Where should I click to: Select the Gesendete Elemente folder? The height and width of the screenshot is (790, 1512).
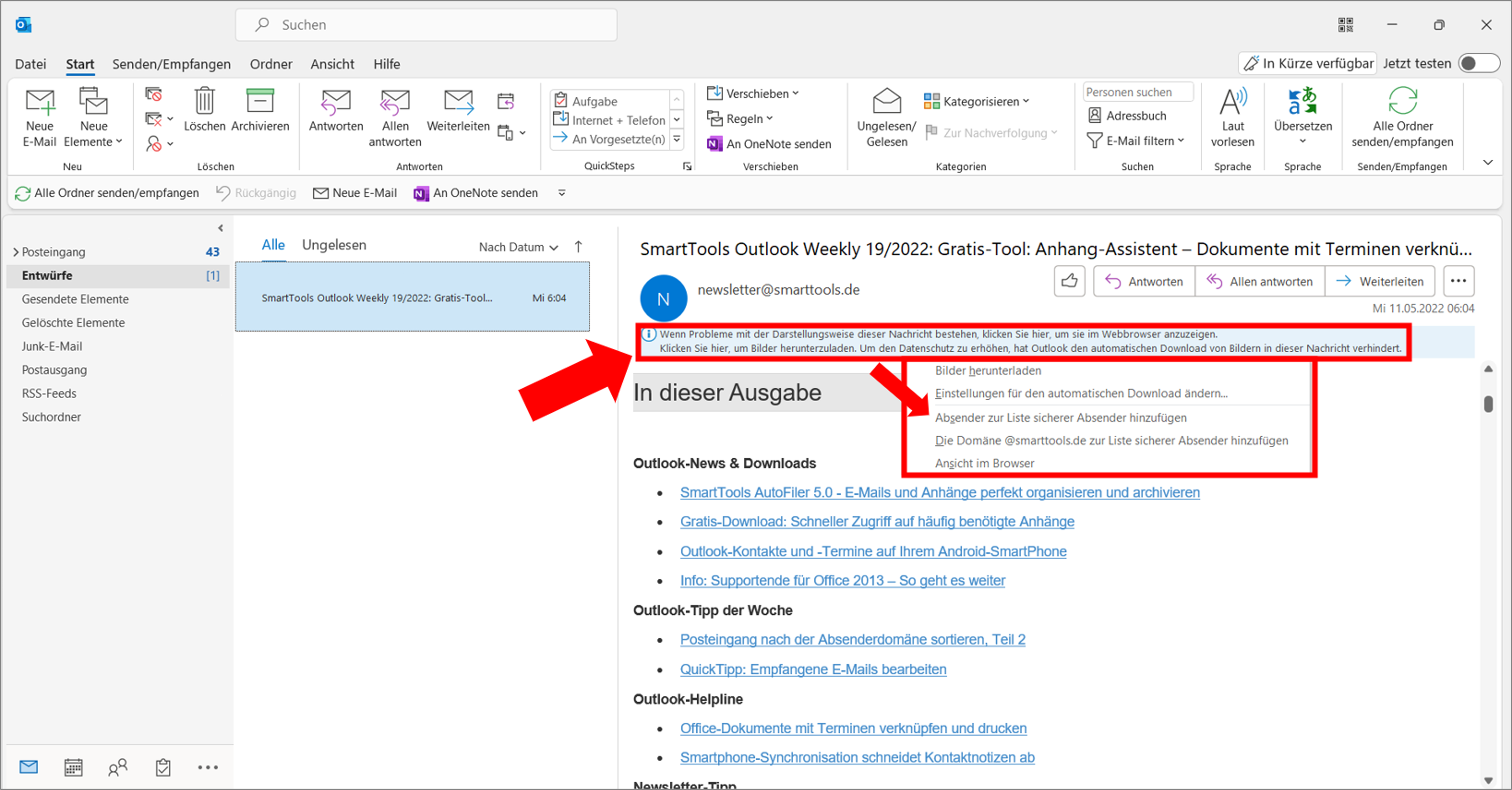coord(117,299)
